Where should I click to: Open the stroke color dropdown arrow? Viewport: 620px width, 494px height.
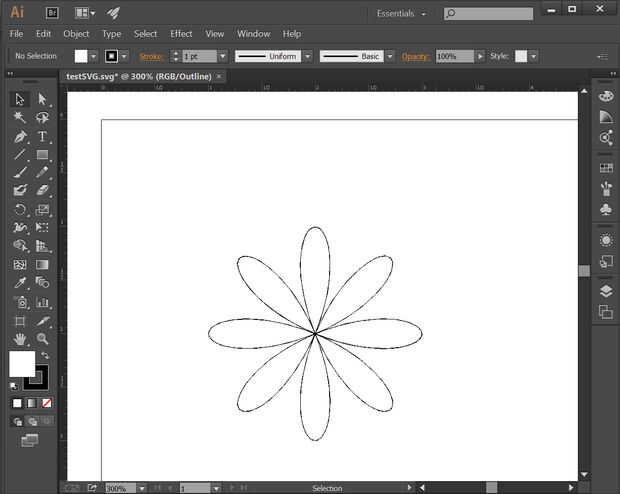click(x=124, y=56)
